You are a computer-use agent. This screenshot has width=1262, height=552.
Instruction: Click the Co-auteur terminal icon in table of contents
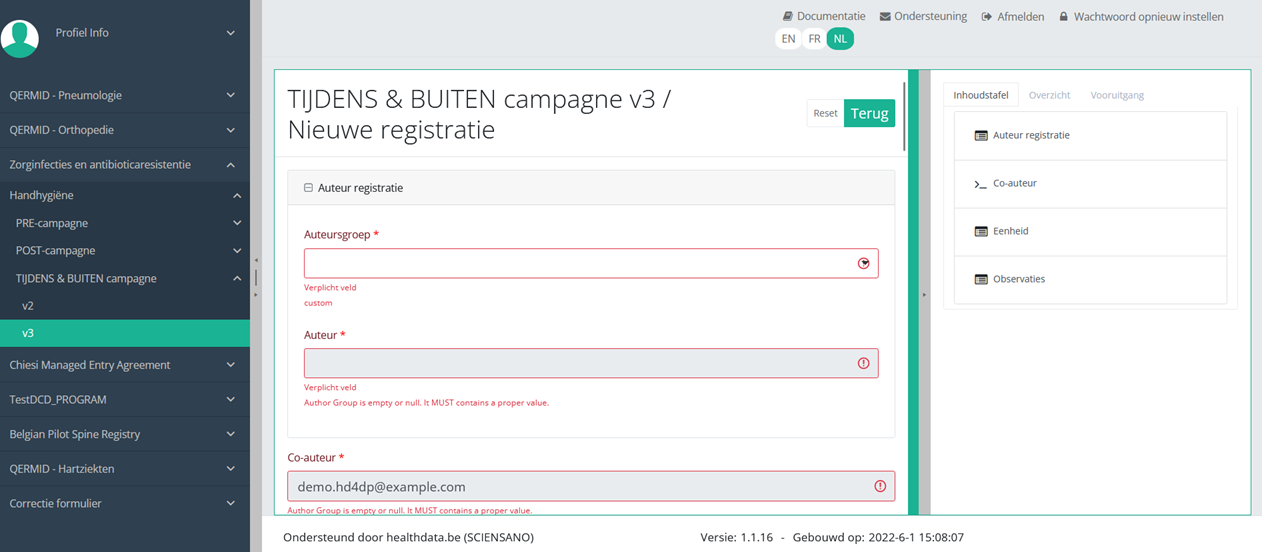pyautogui.click(x=981, y=184)
